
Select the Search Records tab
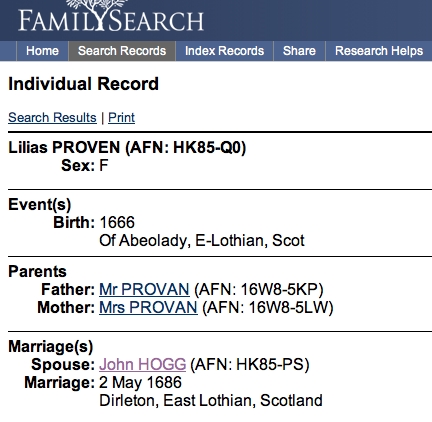tap(122, 51)
